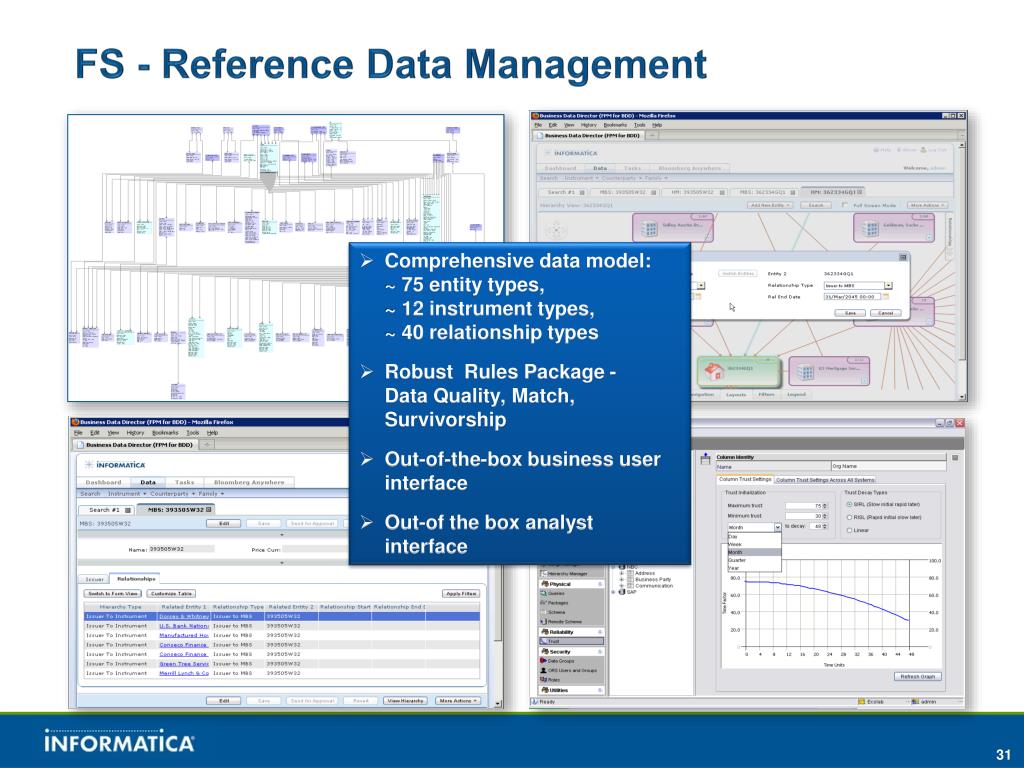Click Refresh Graph button under trust chart
This screenshot has width=1024, height=768.
point(918,677)
